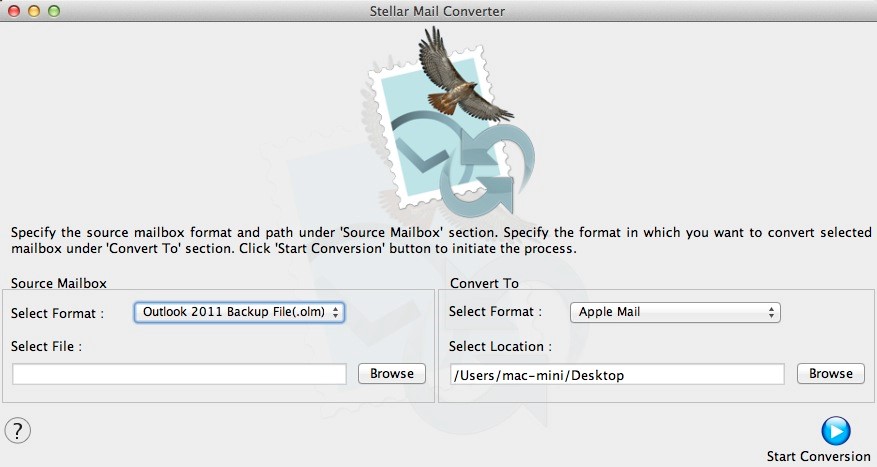Click the empty Select File text field
This screenshot has height=467, width=877.
pyautogui.click(x=179, y=374)
